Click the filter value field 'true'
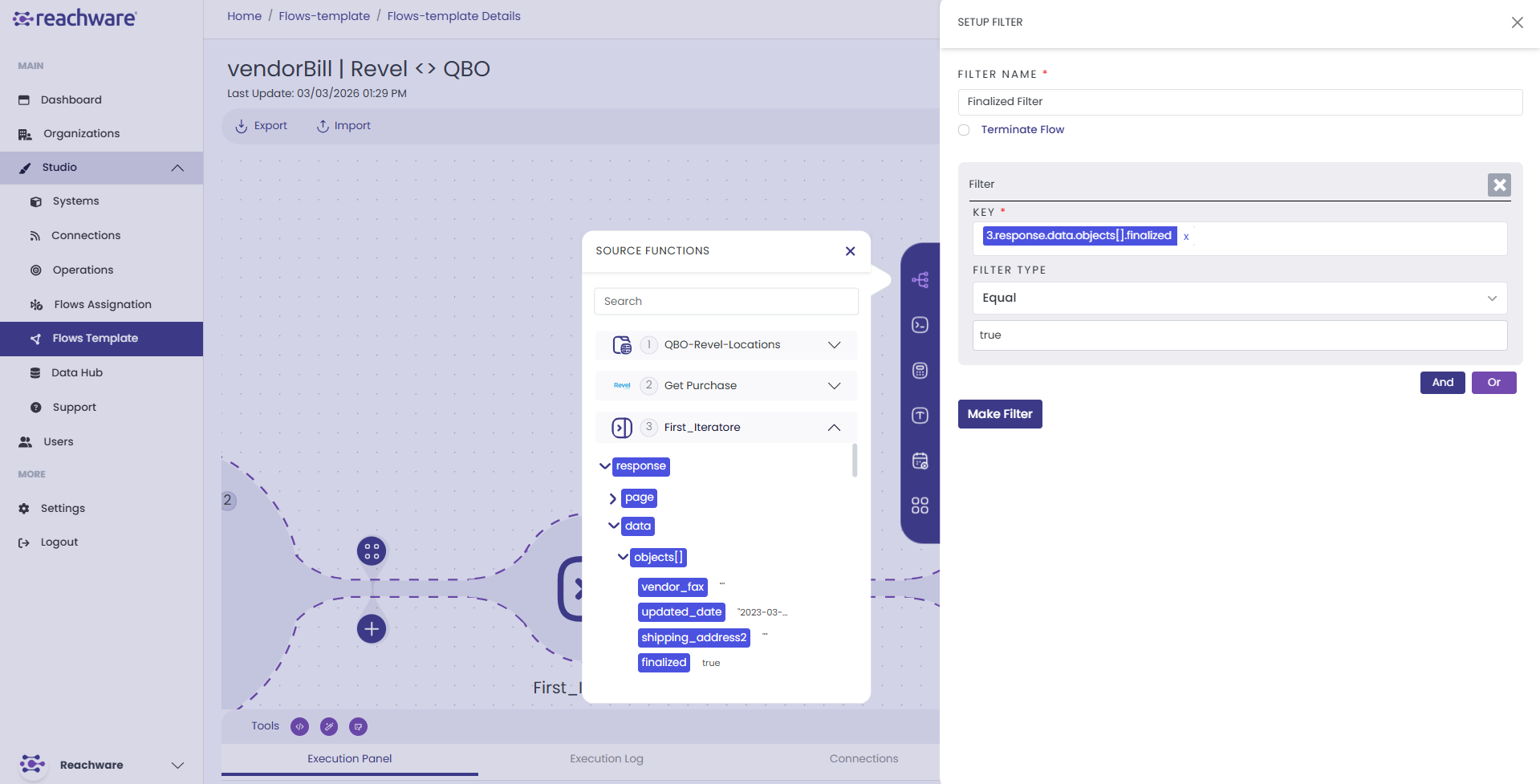Image resolution: width=1540 pixels, height=784 pixels. 1240,335
